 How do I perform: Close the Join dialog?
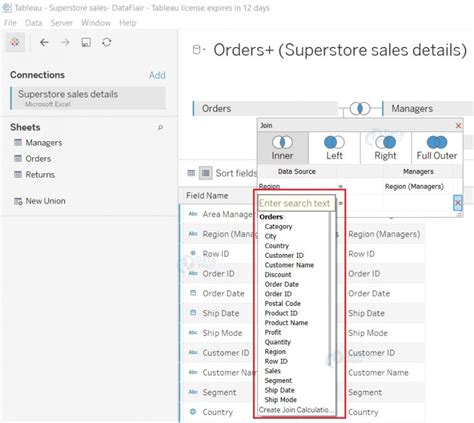(458, 125)
